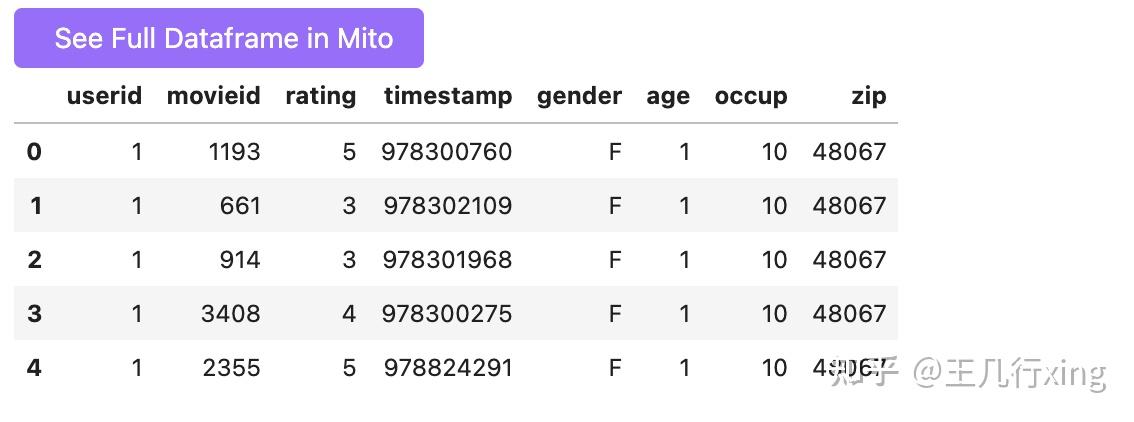The image size is (1134, 422).
Task: Click the timestamp column header
Action: pos(447,96)
